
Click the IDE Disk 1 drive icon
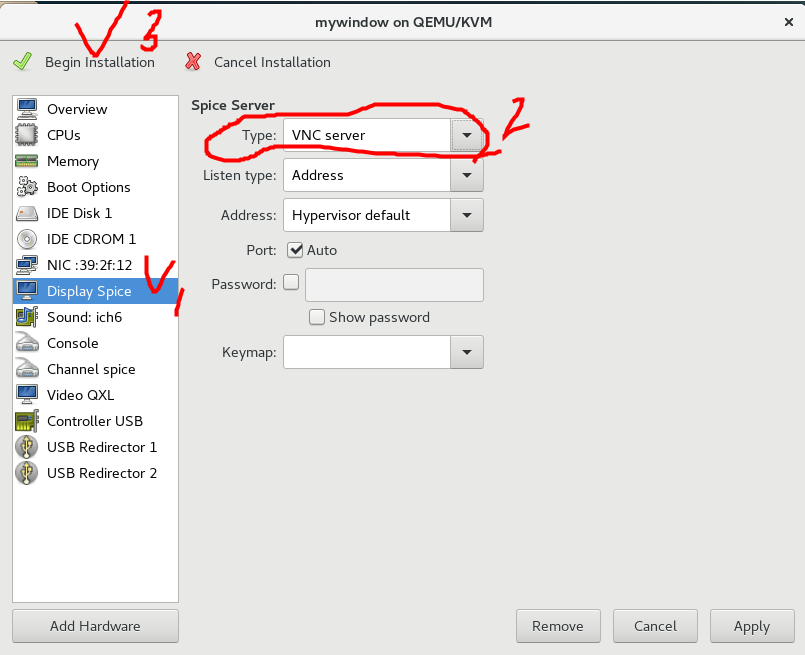(x=27, y=213)
